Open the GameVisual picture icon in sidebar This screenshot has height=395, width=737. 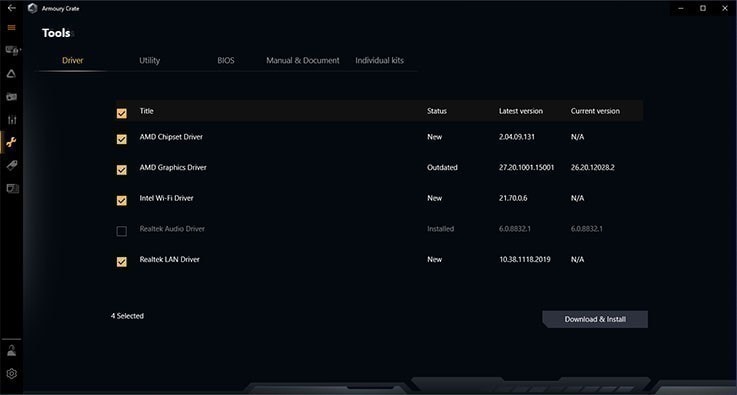11,97
